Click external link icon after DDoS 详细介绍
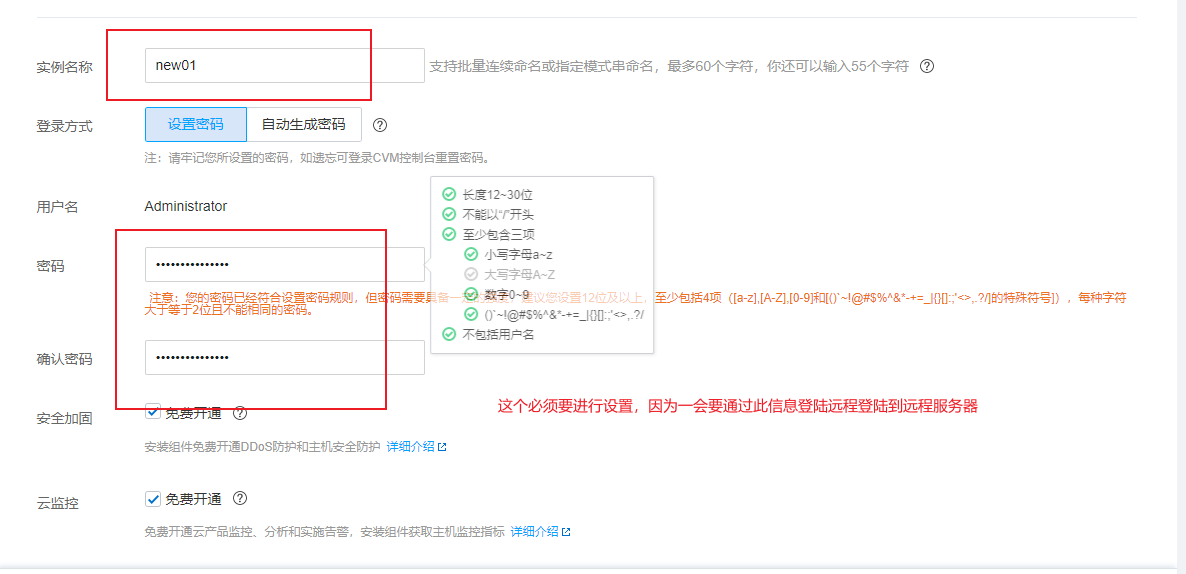 point(442,447)
